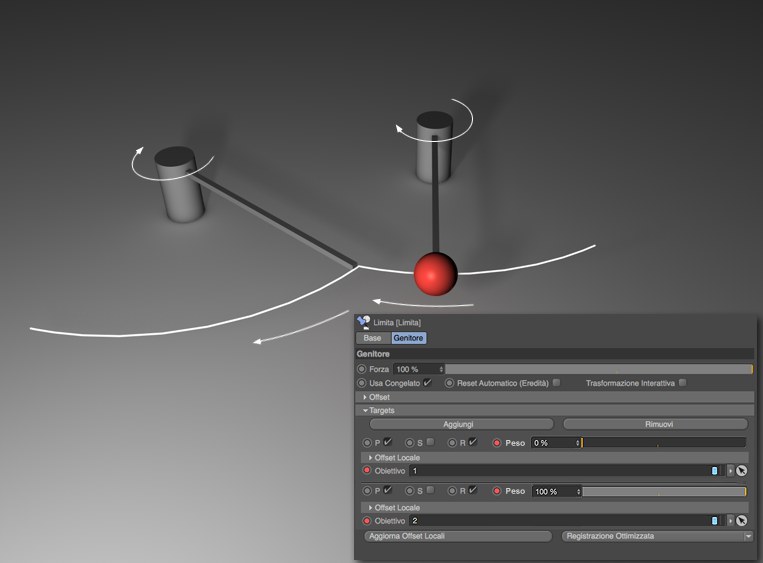Screen dimensions: 763x563
Task: Select the Genitore tab
Action: (408, 338)
